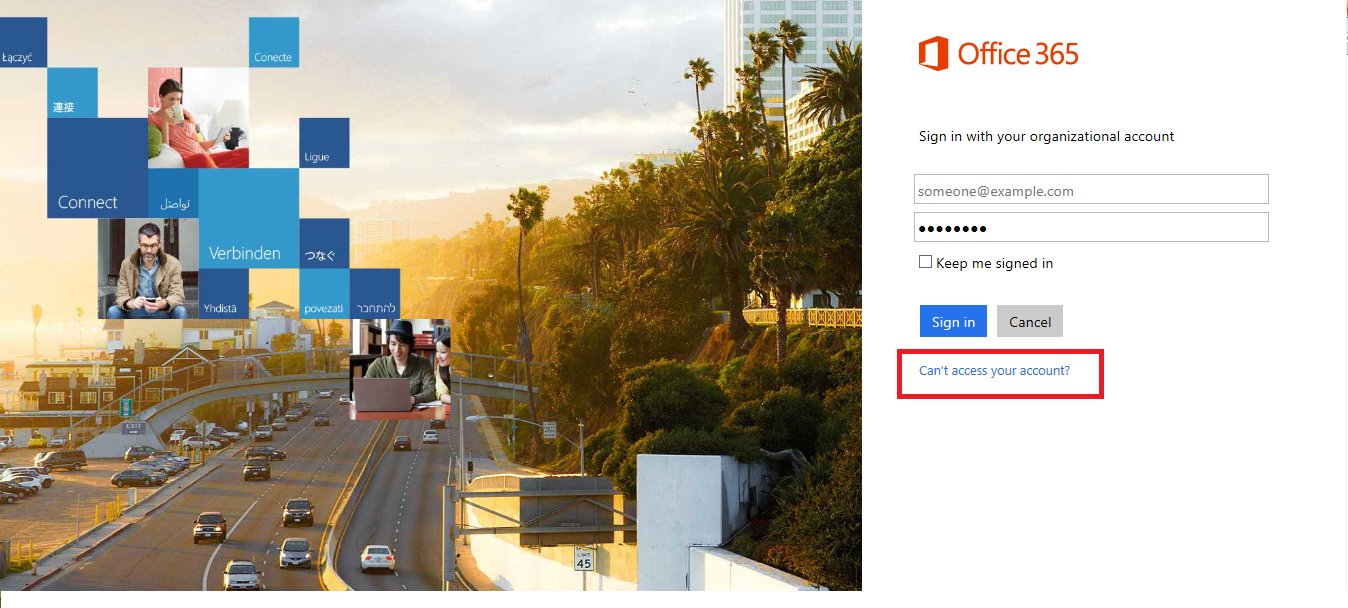
Task: Open Can't access your account link
Action: pos(994,371)
